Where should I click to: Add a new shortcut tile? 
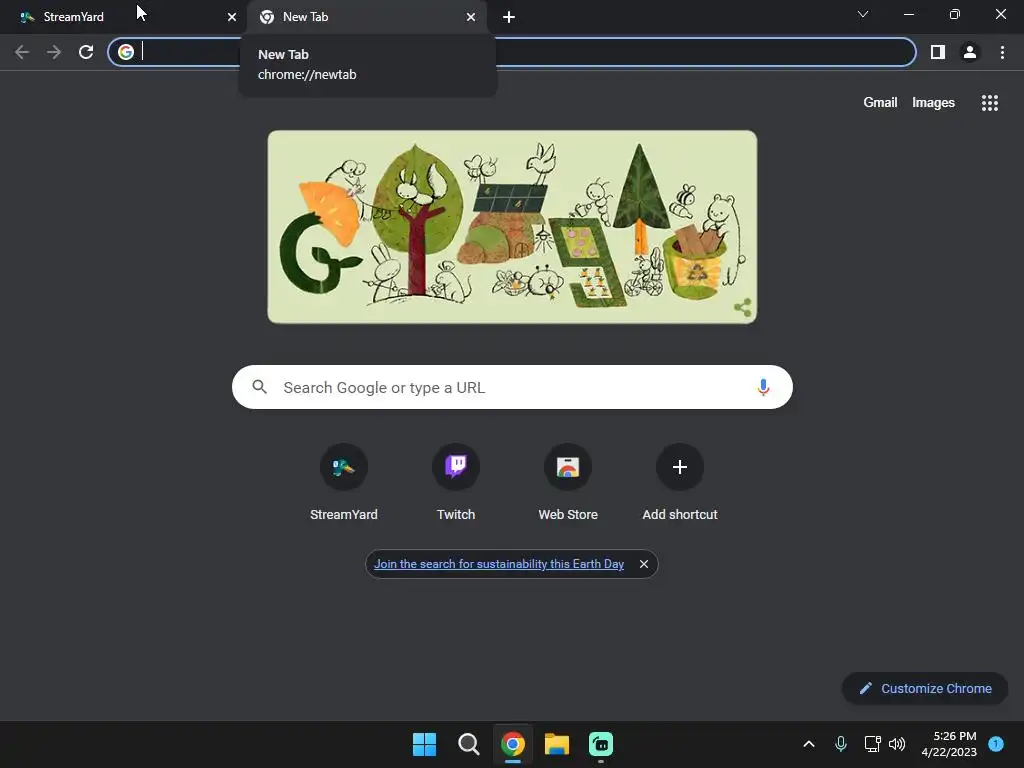pyautogui.click(x=680, y=483)
